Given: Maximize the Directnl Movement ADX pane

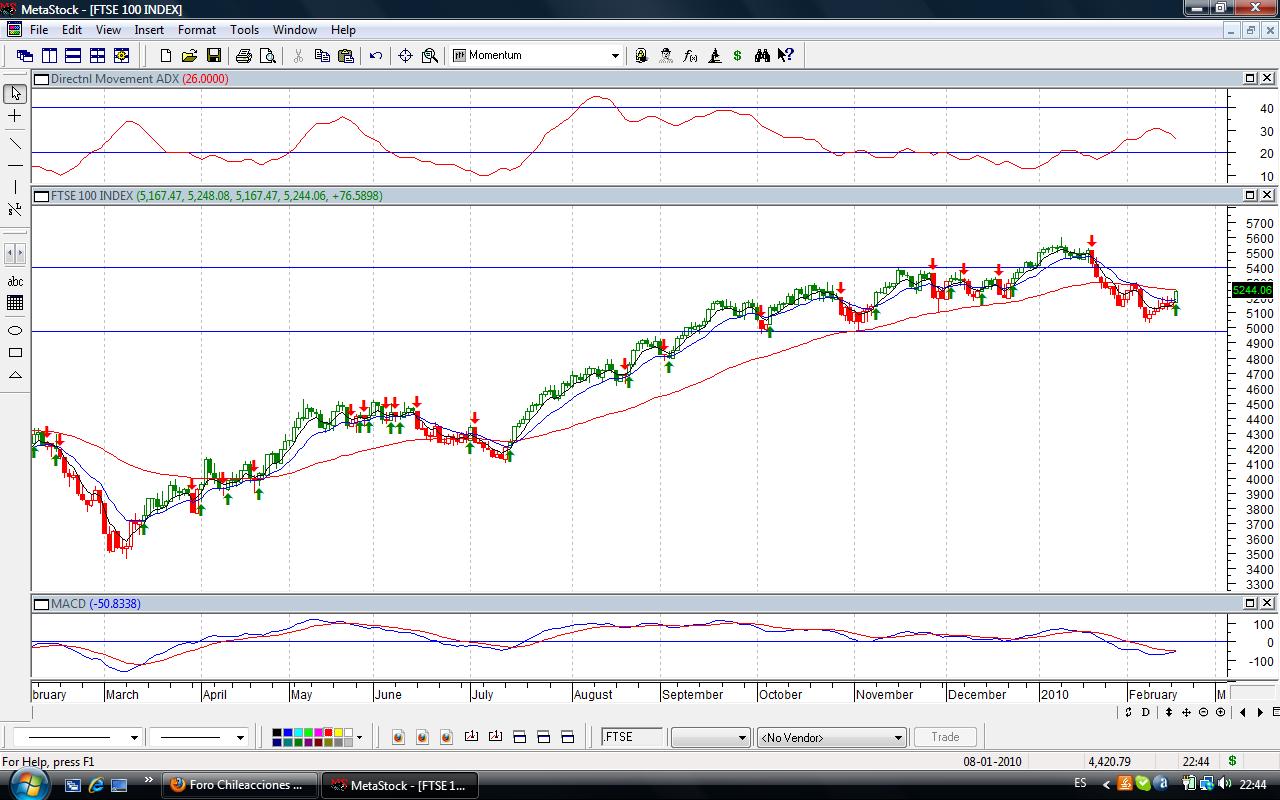Looking at the screenshot, I should tap(1250, 78).
